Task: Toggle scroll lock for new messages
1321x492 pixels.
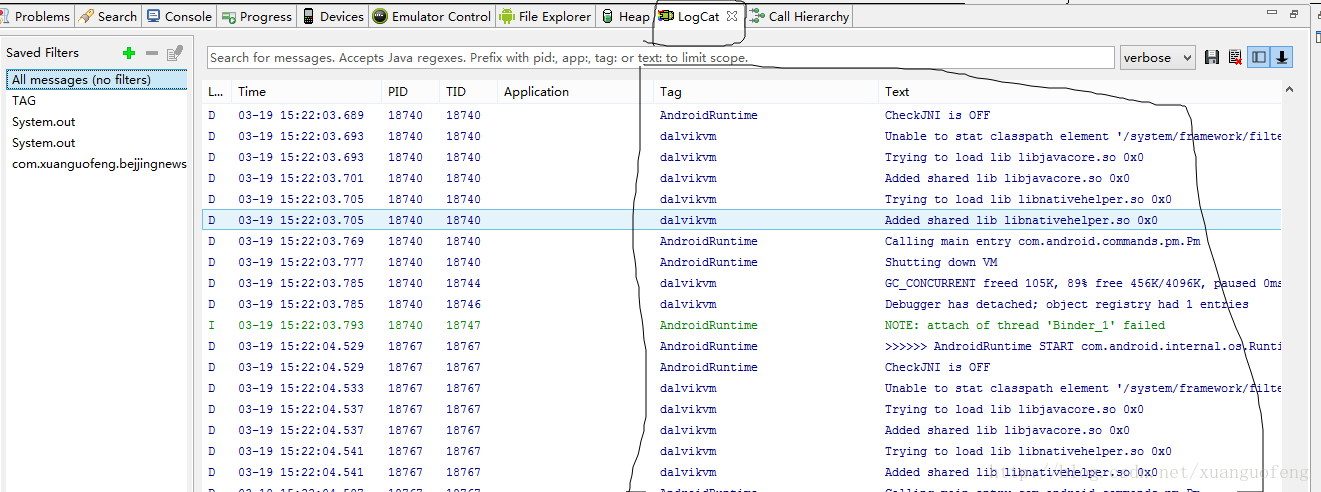Action: tap(1281, 58)
